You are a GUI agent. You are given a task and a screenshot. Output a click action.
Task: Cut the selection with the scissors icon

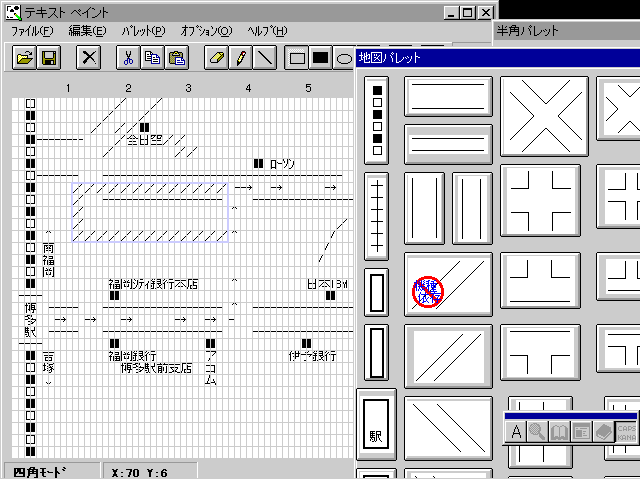tap(128, 58)
